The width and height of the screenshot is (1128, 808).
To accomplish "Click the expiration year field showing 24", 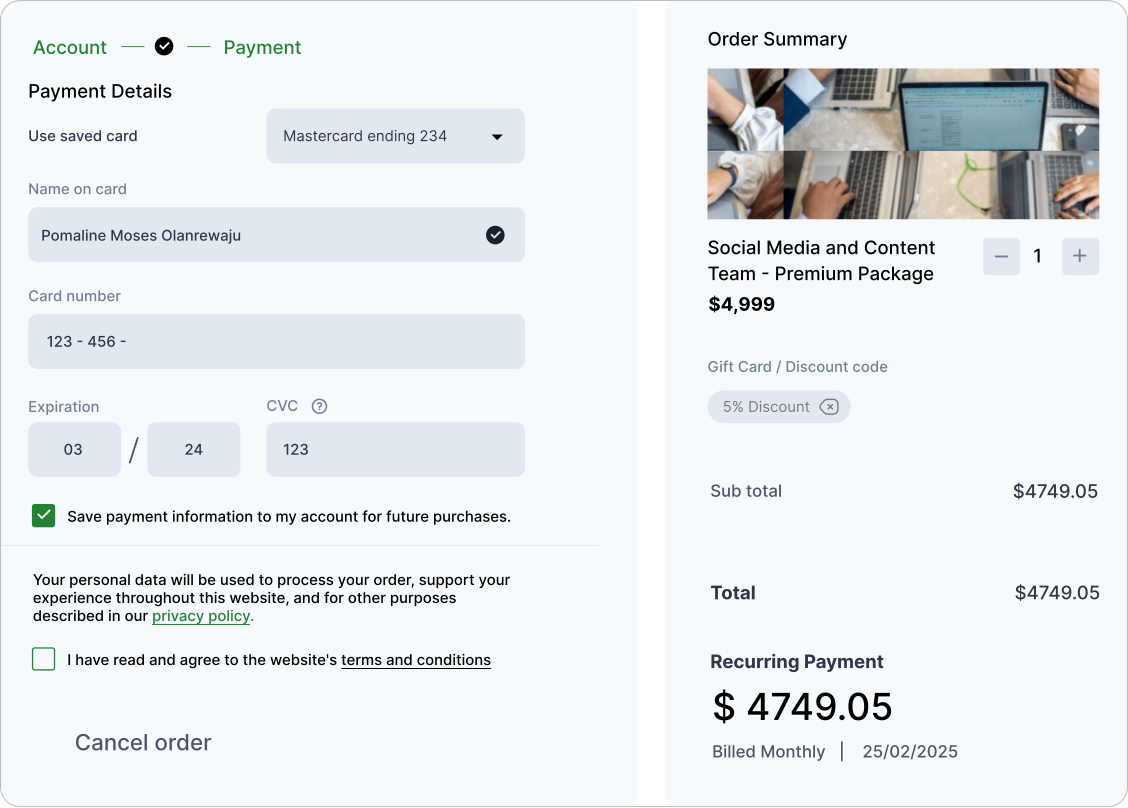I will 194,450.
